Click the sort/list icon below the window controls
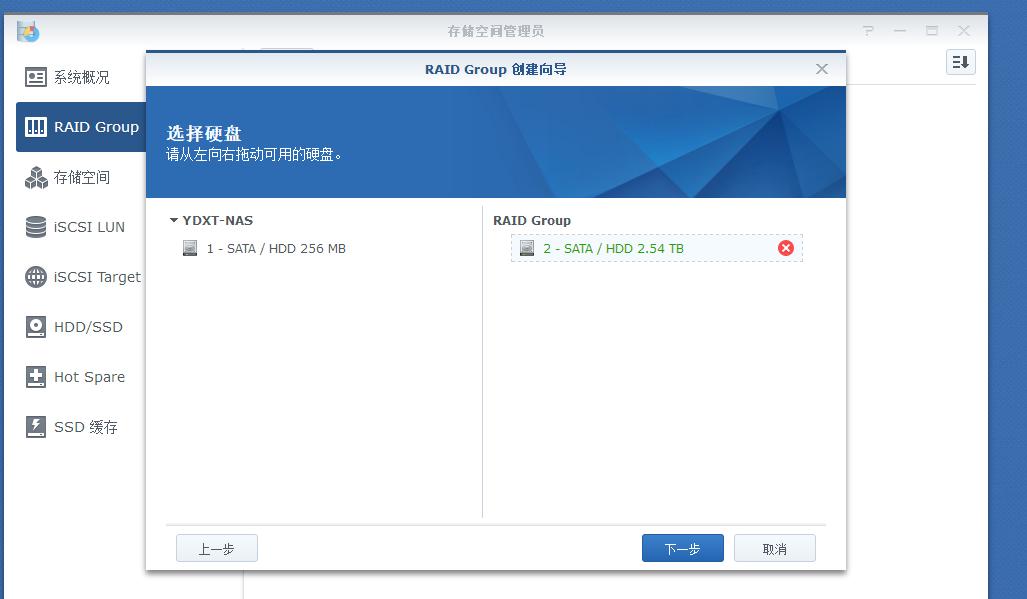This screenshot has width=1027, height=599. (x=960, y=62)
